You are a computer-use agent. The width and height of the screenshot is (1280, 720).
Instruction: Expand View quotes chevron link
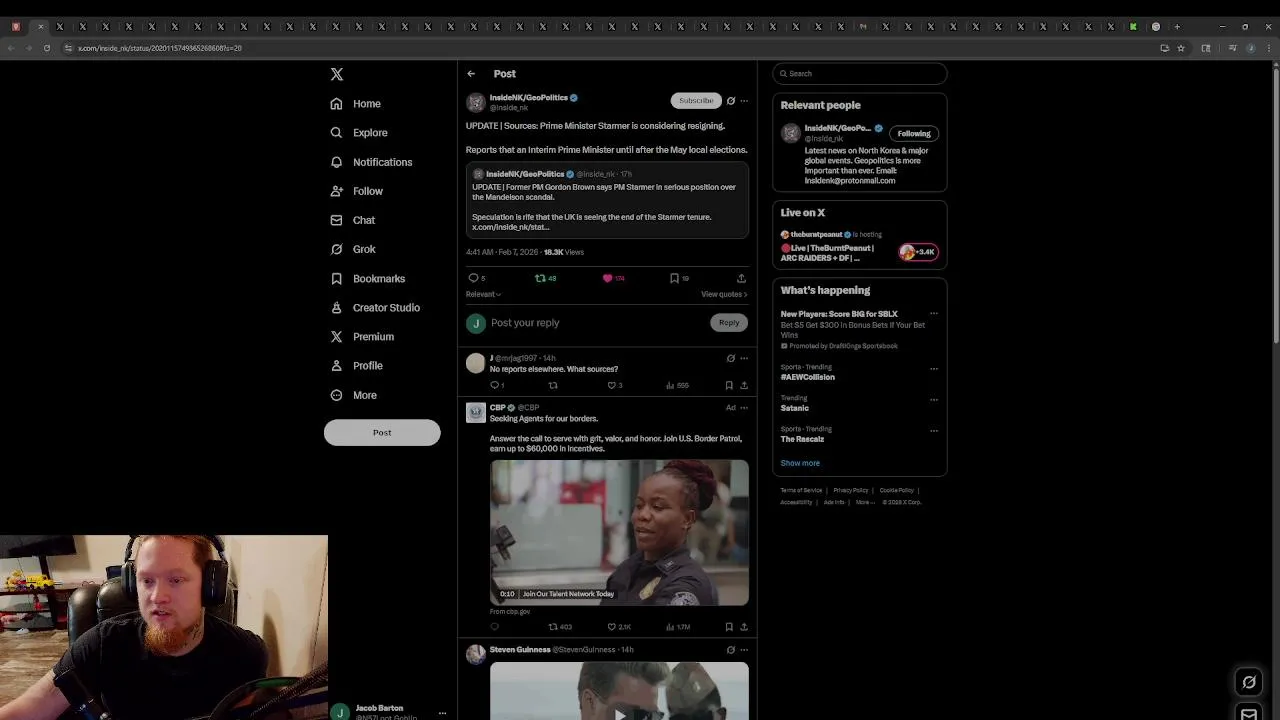tap(724, 294)
